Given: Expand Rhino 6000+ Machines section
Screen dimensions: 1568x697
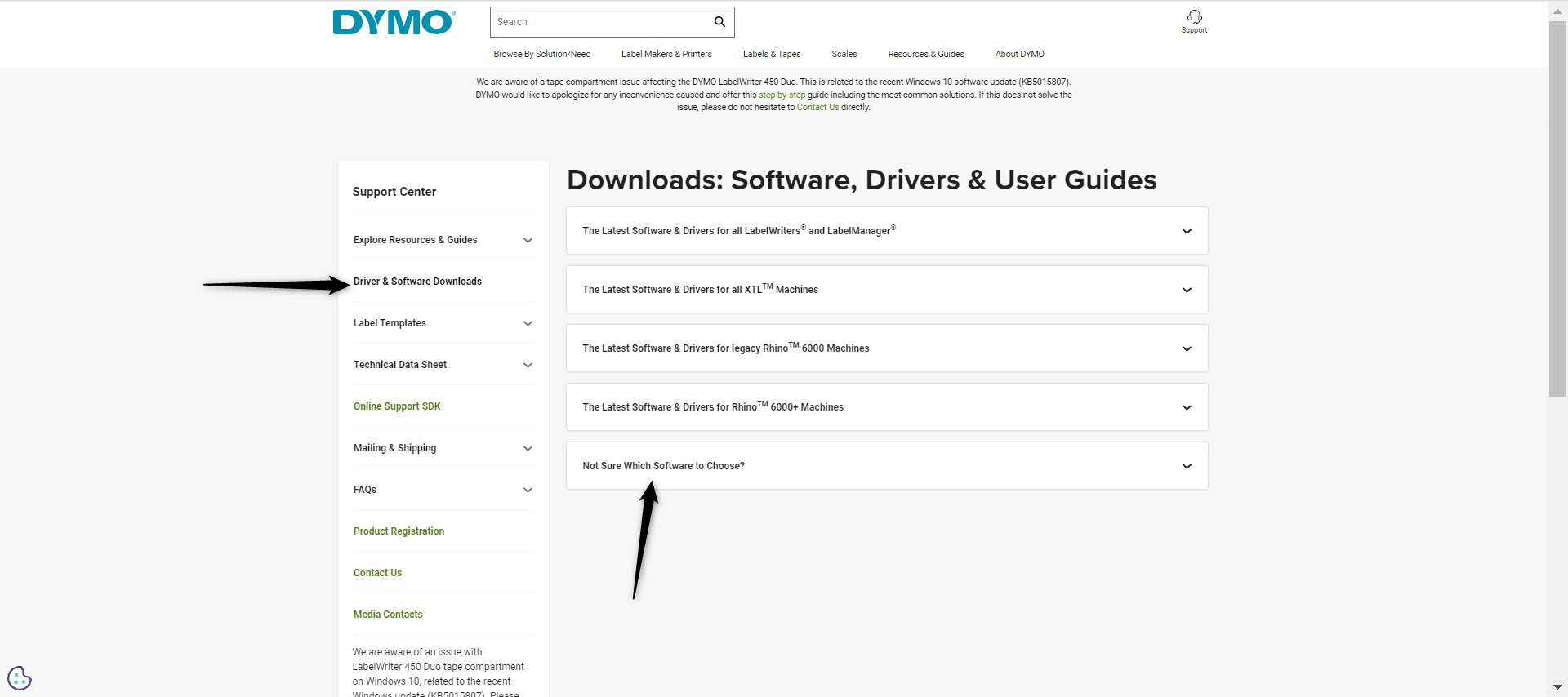Looking at the screenshot, I should (x=887, y=407).
